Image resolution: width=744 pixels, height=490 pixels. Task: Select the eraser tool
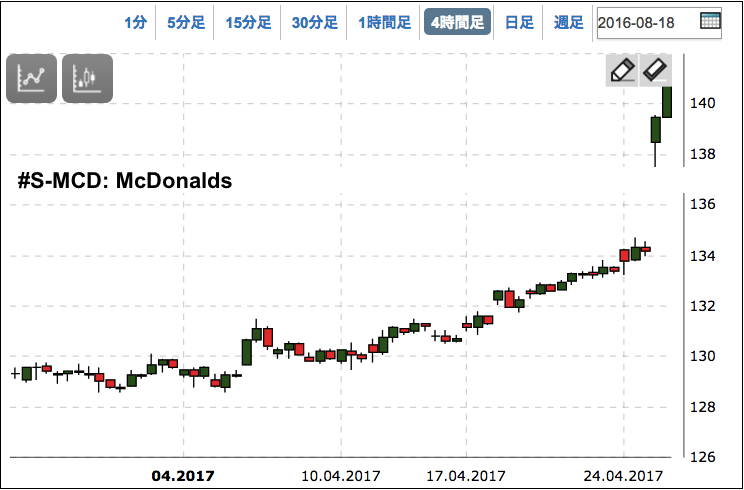[656, 71]
